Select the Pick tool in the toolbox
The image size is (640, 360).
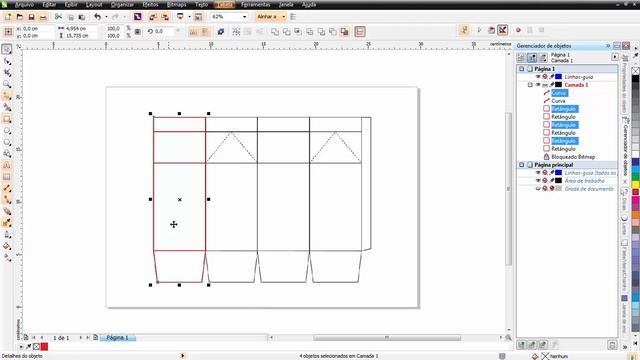click(x=7, y=49)
